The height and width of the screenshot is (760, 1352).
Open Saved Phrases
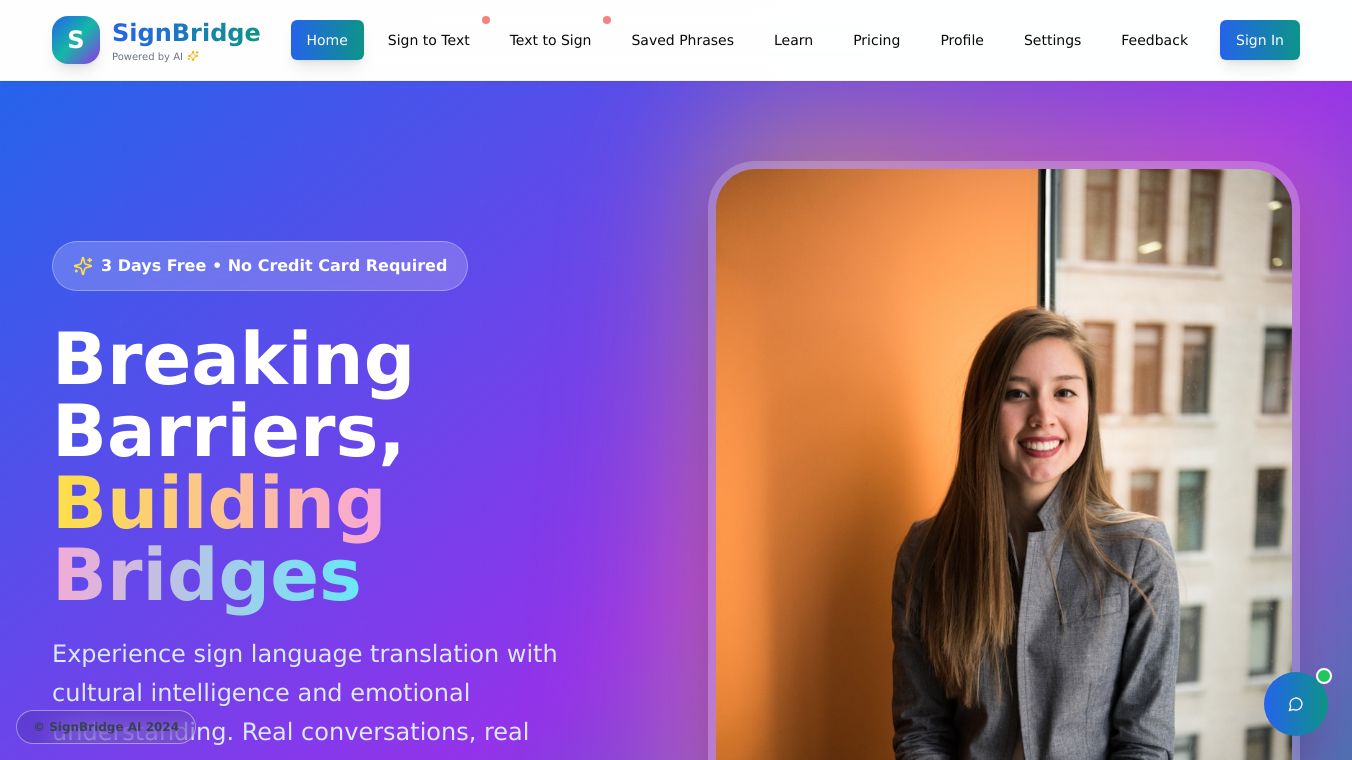(682, 40)
